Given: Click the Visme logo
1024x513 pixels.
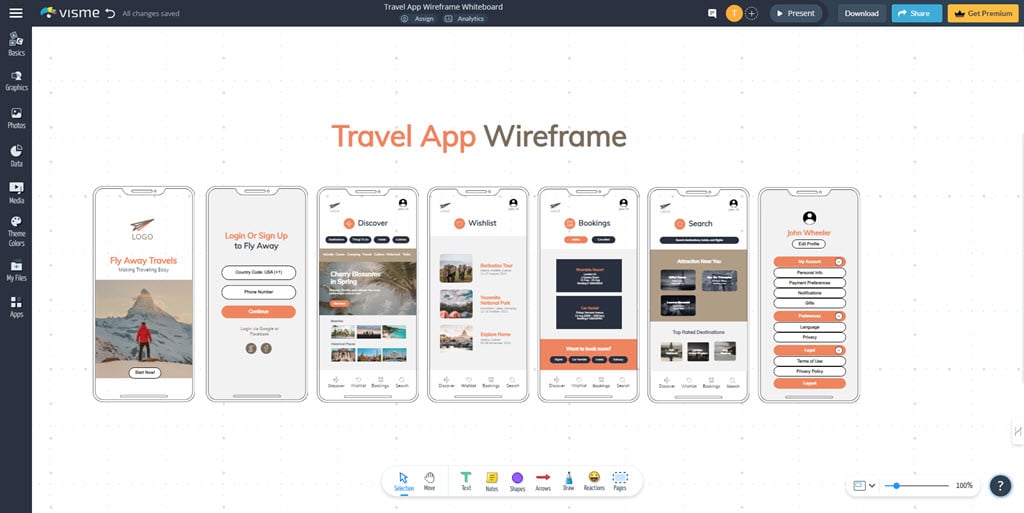Looking at the screenshot, I should pos(70,13).
